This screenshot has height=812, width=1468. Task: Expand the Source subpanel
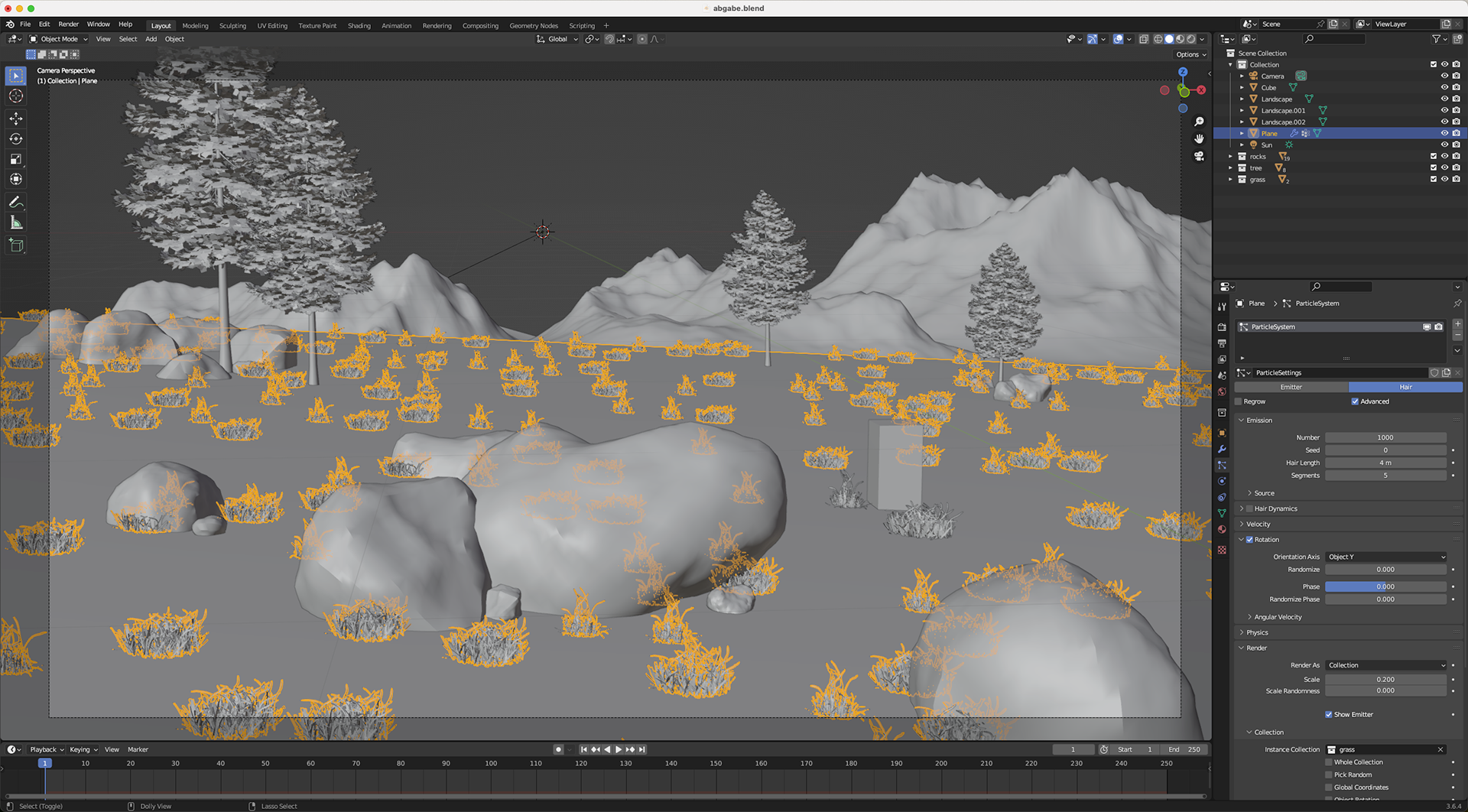click(x=1264, y=494)
